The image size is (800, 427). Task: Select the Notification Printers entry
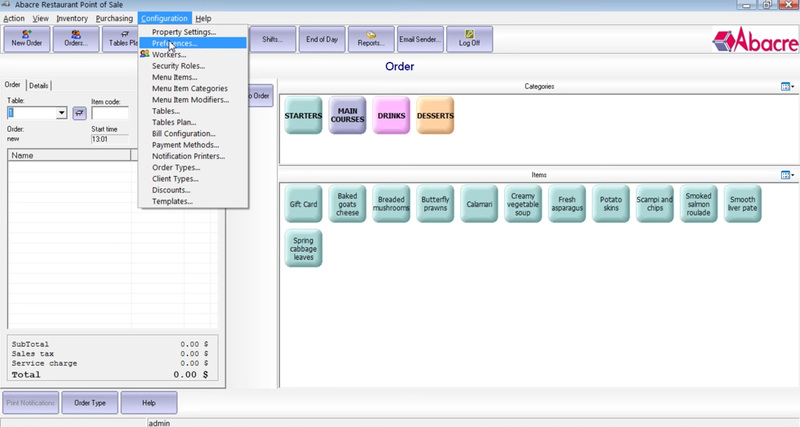click(x=193, y=156)
